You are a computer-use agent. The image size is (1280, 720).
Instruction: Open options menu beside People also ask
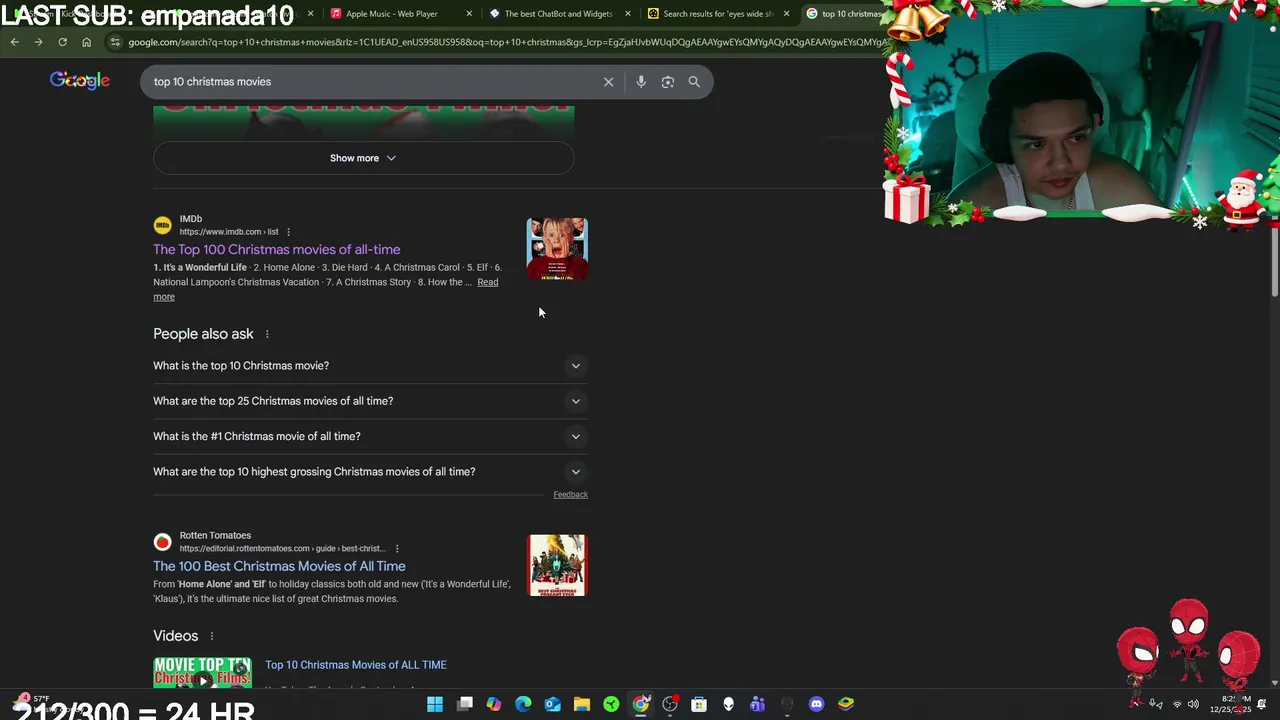(267, 334)
